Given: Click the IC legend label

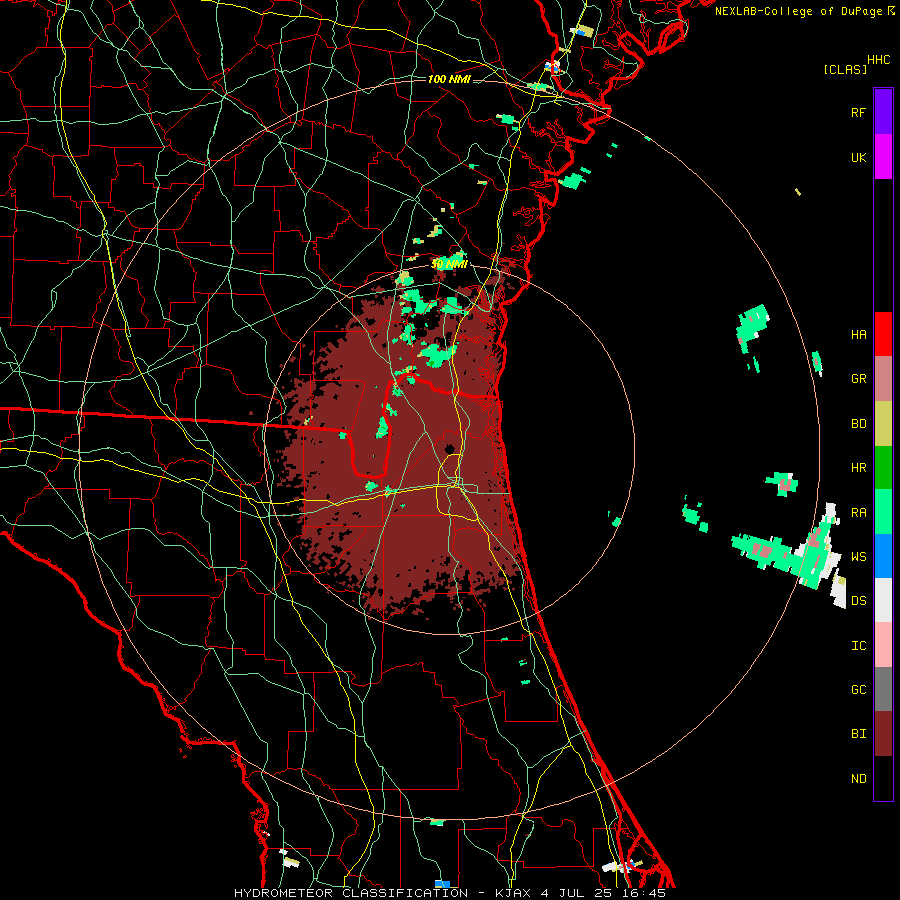Looking at the screenshot, I should 859,646.
